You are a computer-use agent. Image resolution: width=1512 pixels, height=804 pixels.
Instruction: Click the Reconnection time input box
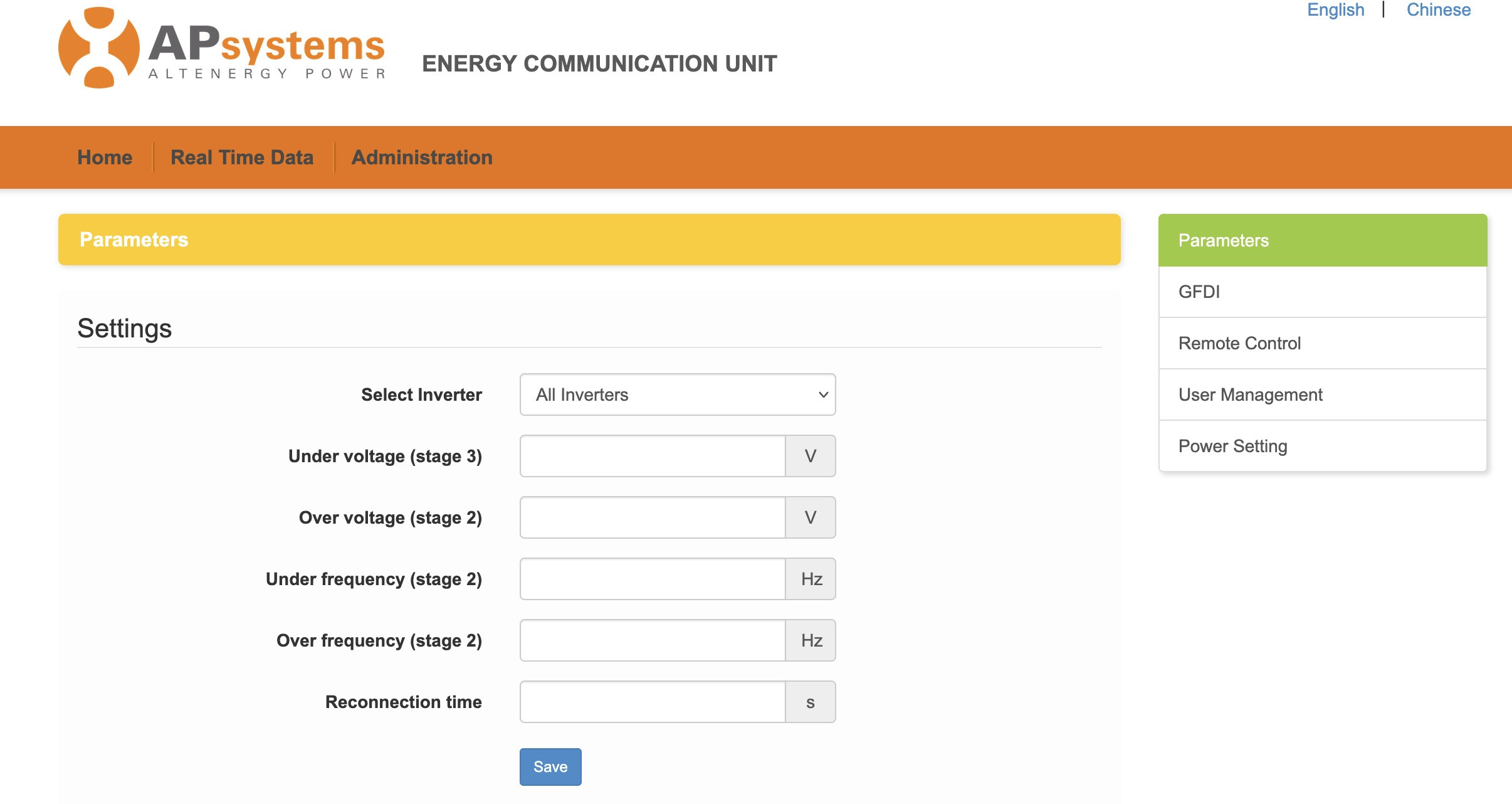point(653,702)
